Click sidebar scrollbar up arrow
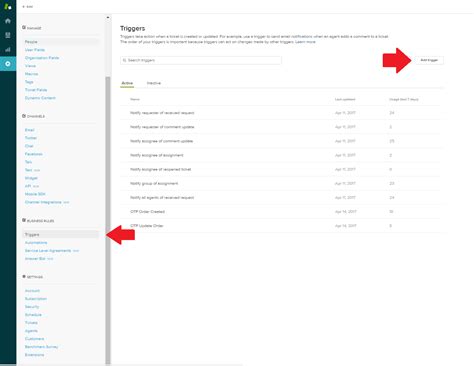 coord(108,17)
